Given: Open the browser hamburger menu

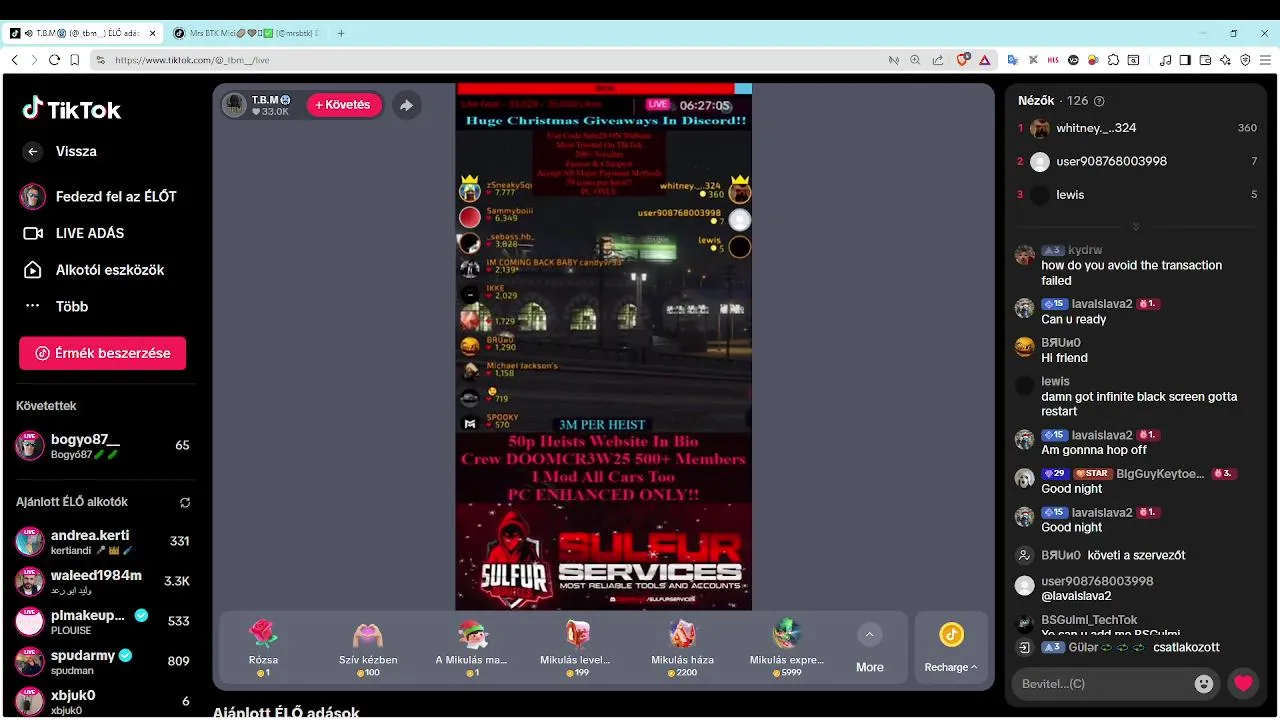Looking at the screenshot, I should pyautogui.click(x=1265, y=60).
